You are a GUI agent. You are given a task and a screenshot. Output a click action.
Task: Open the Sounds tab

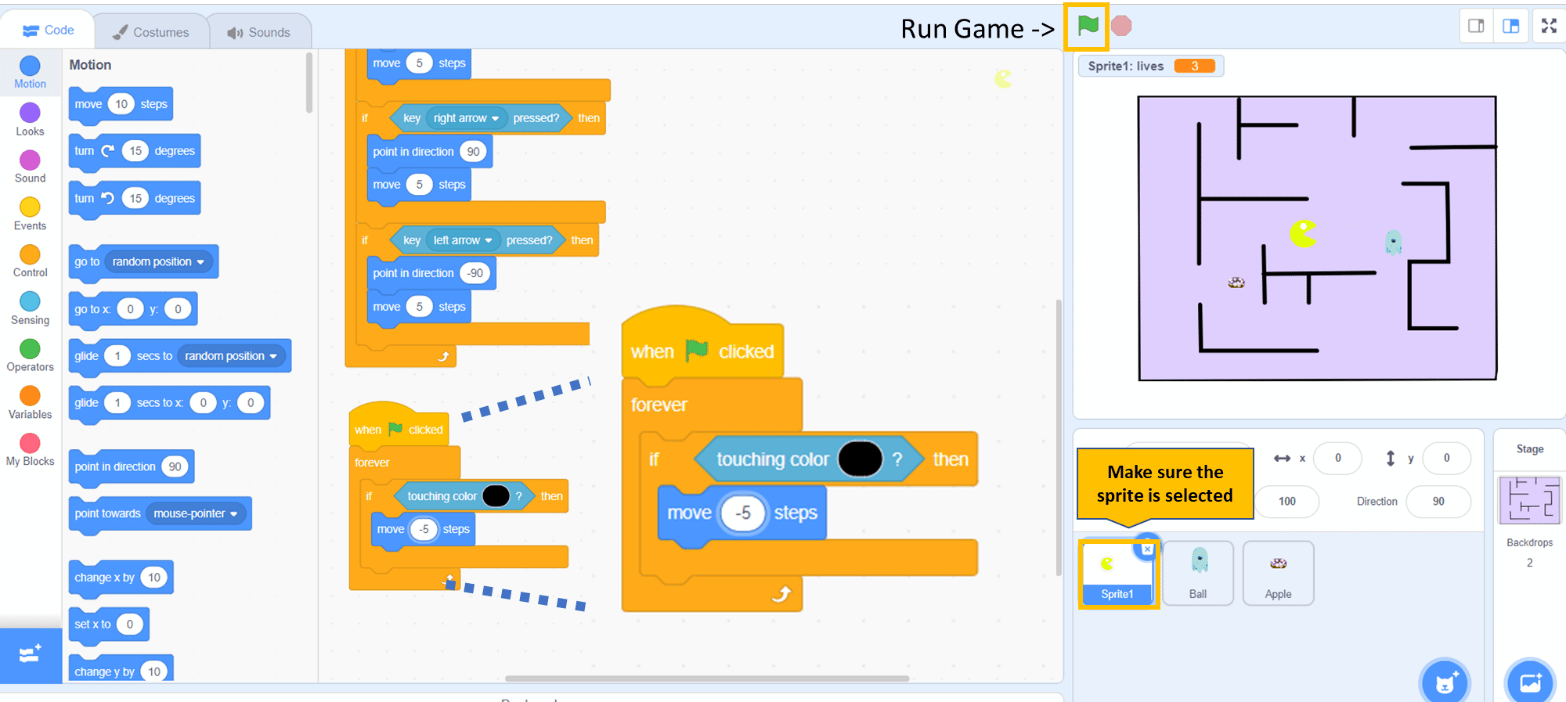coord(258,32)
